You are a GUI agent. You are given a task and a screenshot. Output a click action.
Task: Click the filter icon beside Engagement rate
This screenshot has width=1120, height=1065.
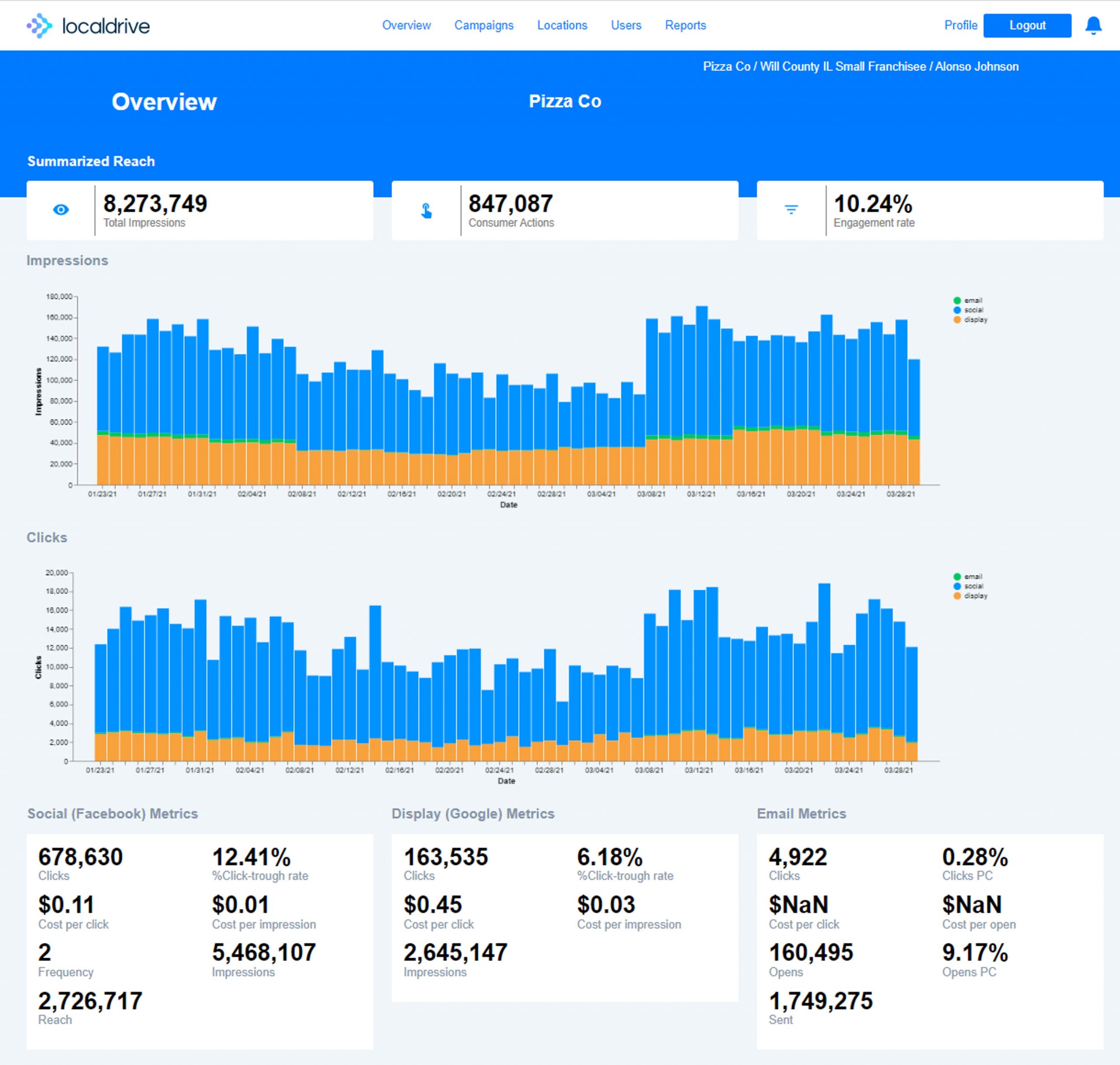(791, 210)
